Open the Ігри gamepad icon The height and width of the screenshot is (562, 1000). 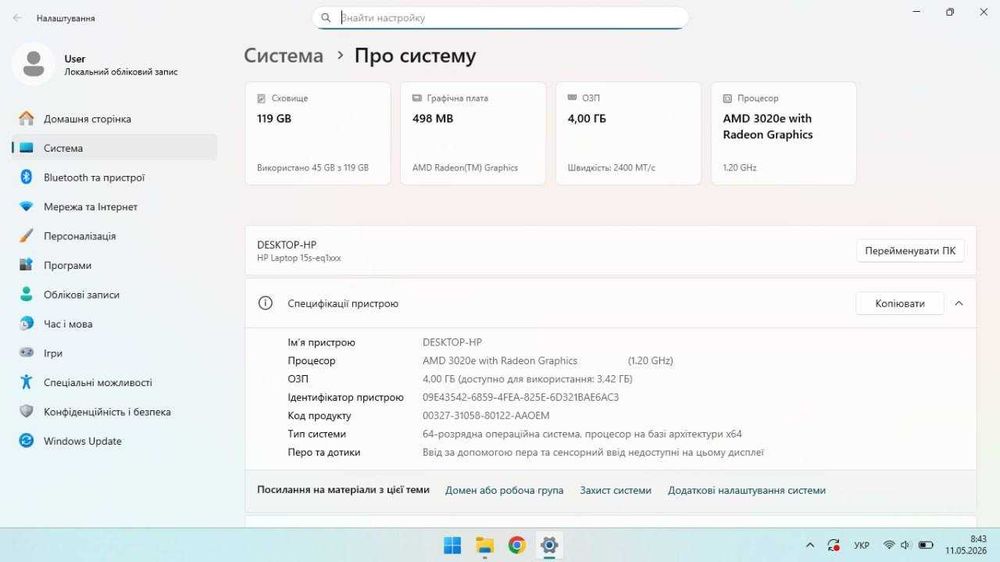pyautogui.click(x=26, y=353)
